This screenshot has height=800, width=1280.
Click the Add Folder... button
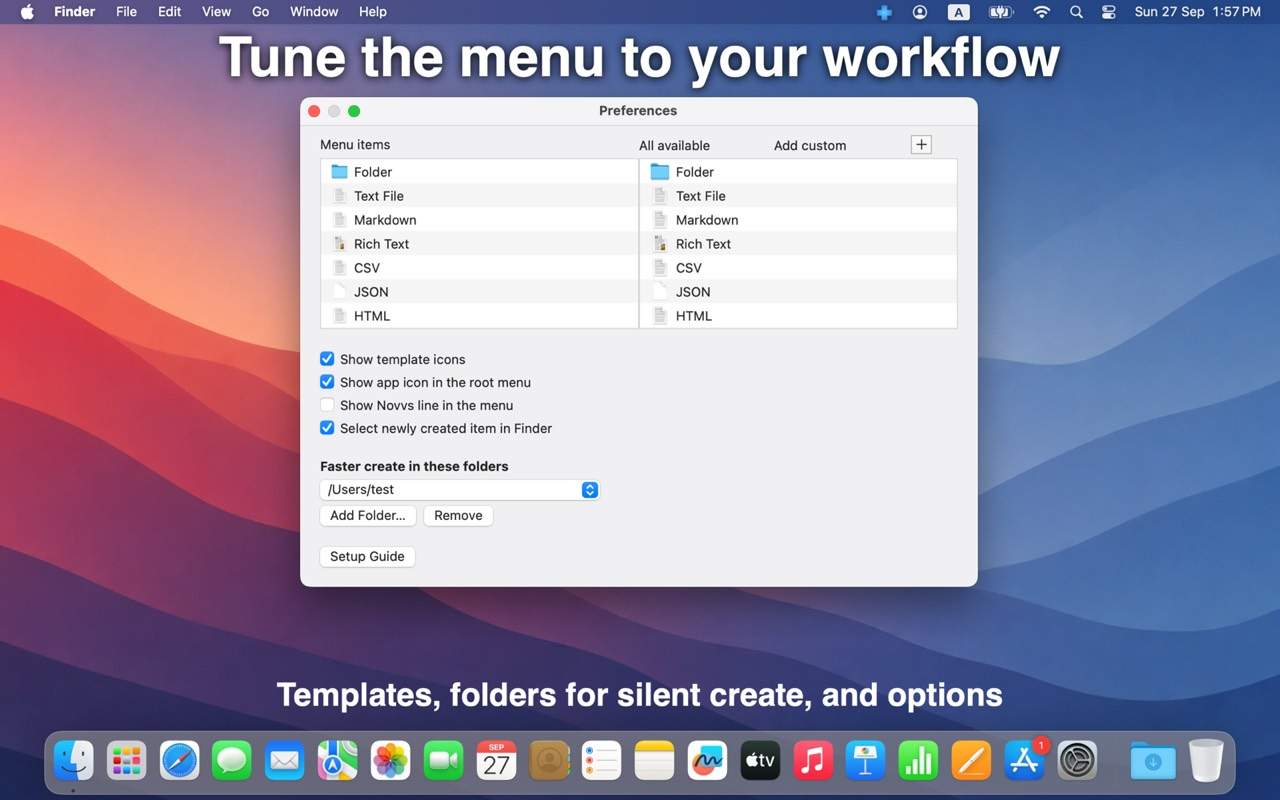click(x=368, y=516)
